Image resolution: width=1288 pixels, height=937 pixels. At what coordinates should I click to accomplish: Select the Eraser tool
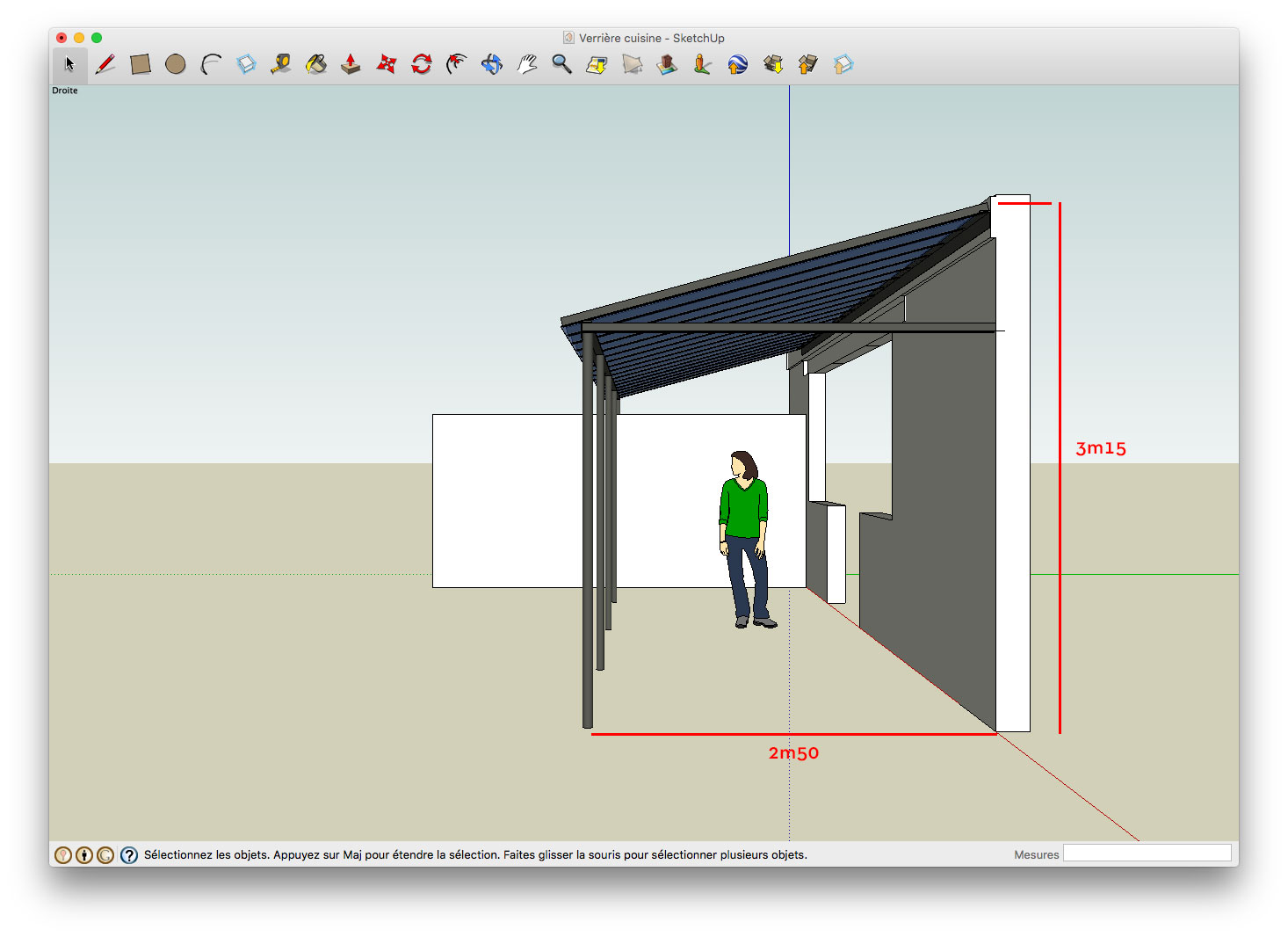[x=246, y=64]
